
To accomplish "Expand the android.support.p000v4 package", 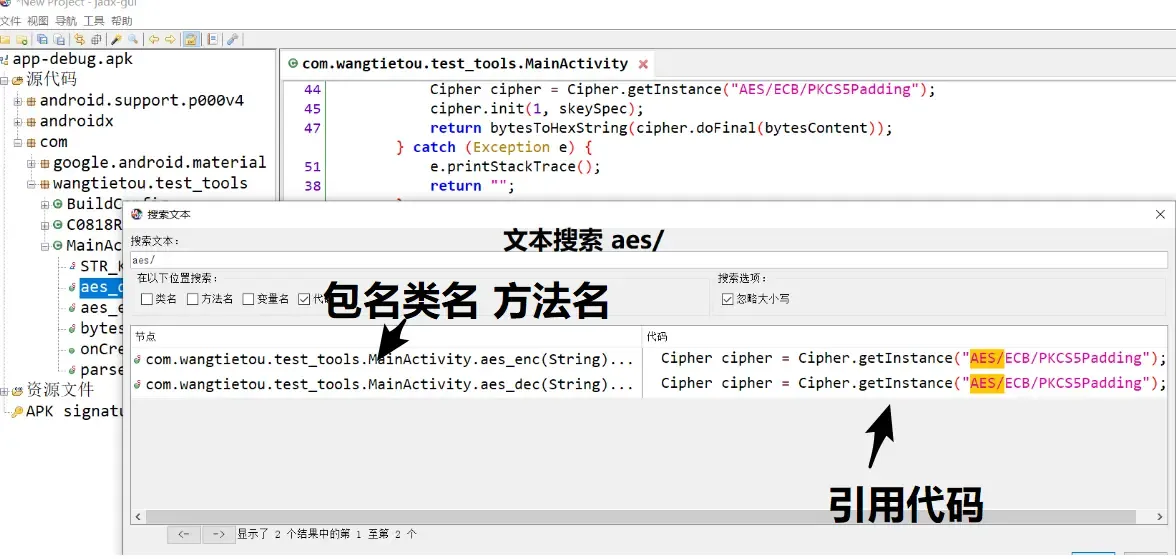I will pos(18,101).
